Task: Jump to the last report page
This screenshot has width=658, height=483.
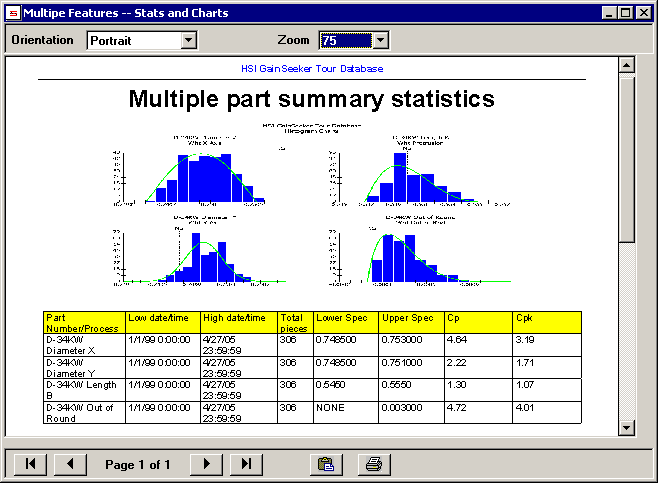Action: 246,464
